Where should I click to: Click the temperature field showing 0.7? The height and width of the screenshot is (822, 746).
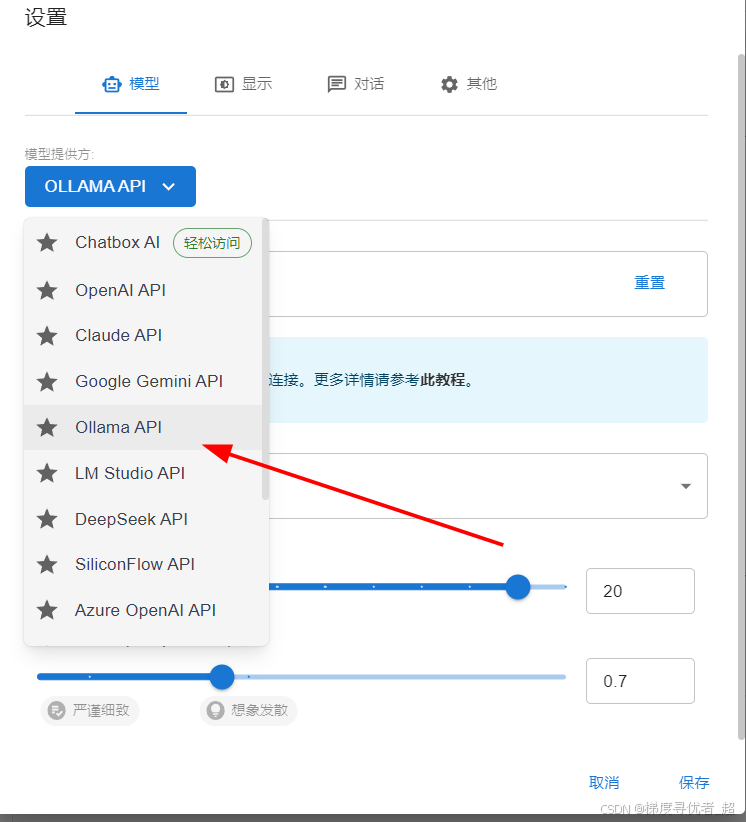[x=640, y=681]
